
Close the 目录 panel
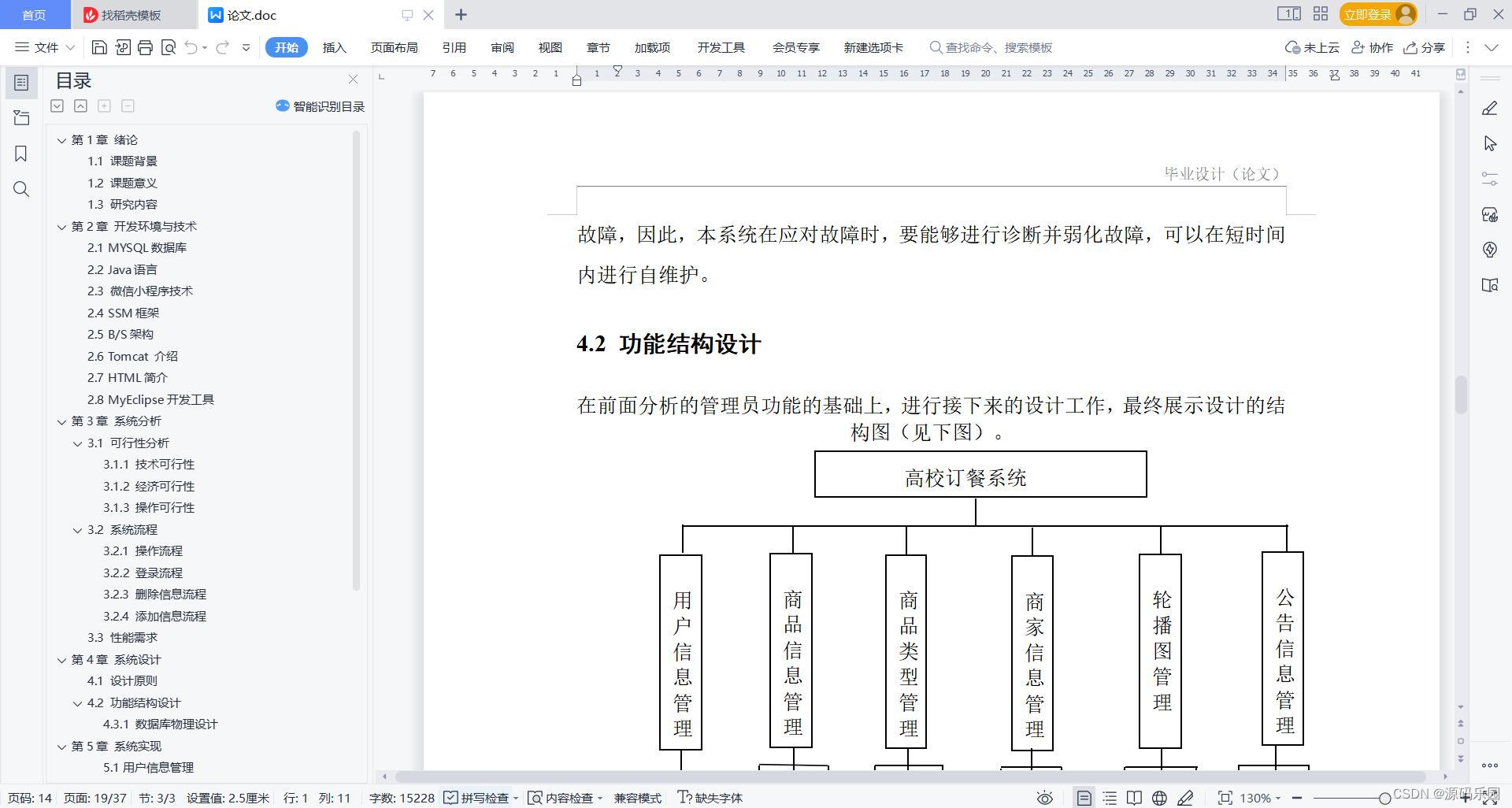coord(353,80)
